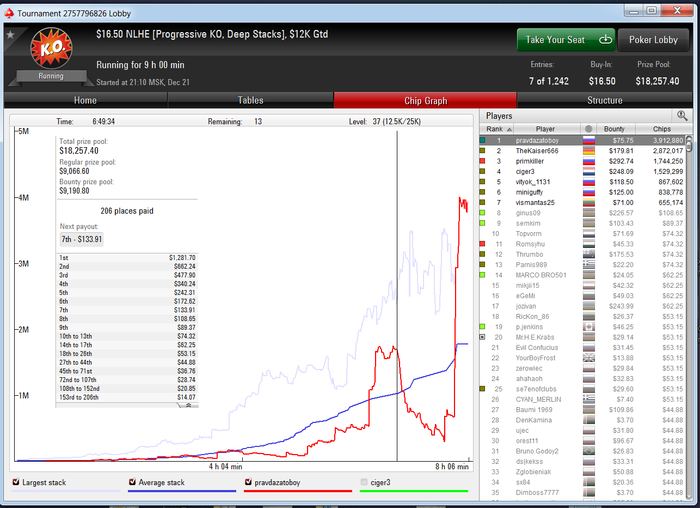
Task: Click the color marker beside se7enofclubs
Action: pos(482,389)
